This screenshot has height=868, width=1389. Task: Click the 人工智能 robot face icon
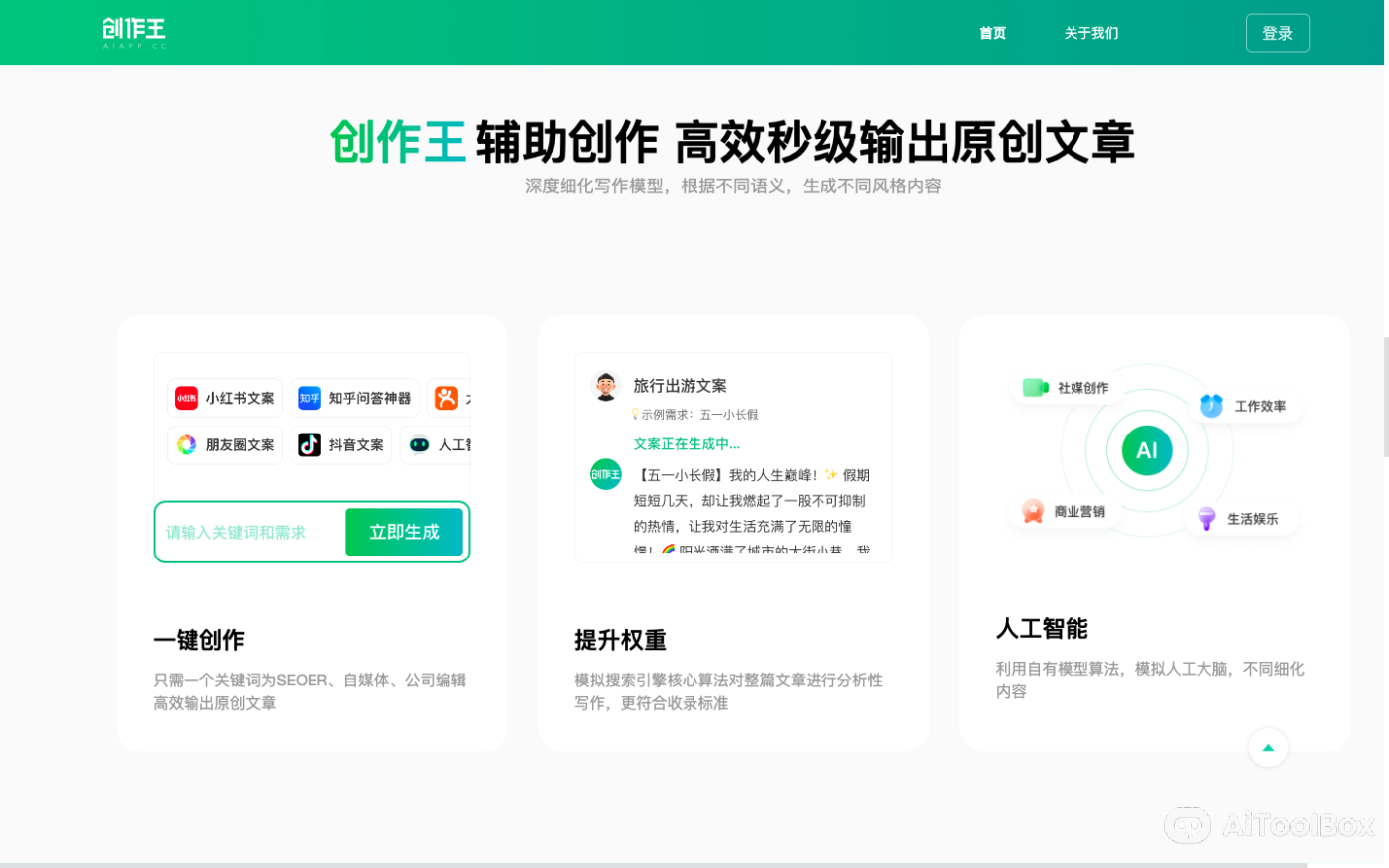point(420,444)
